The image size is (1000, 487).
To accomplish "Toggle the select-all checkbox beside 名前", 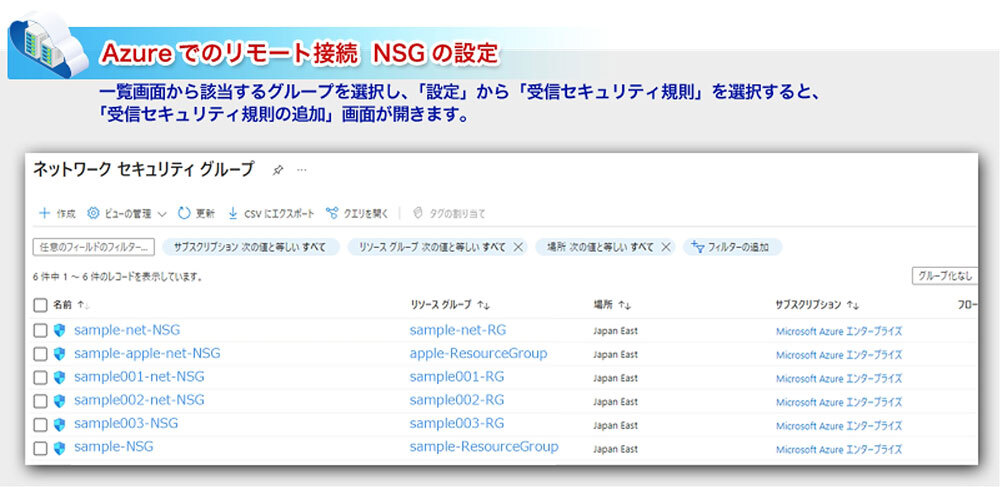I will click(40, 305).
